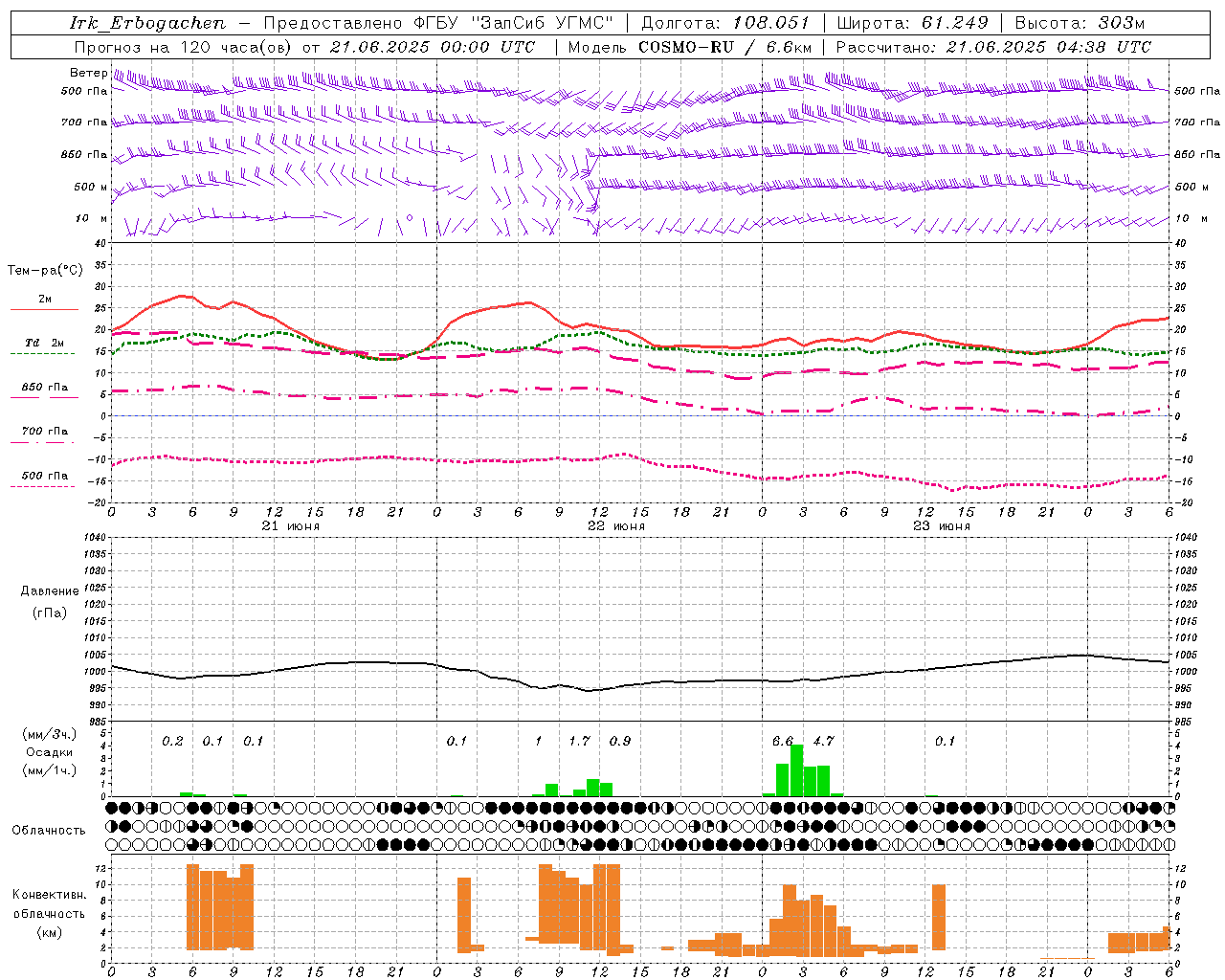Click the 23 июня date label
Viewport: 1225px width, 980px height.
(x=941, y=526)
